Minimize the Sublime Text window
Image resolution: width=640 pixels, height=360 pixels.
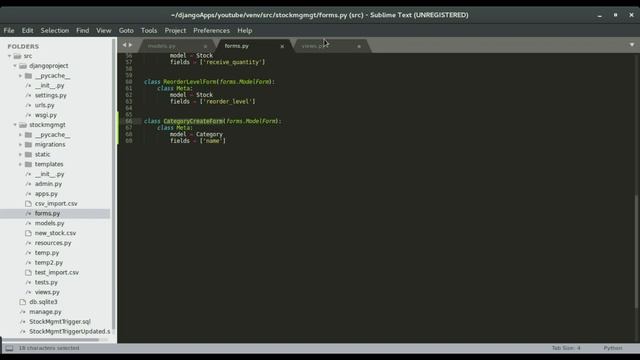pos(600,15)
